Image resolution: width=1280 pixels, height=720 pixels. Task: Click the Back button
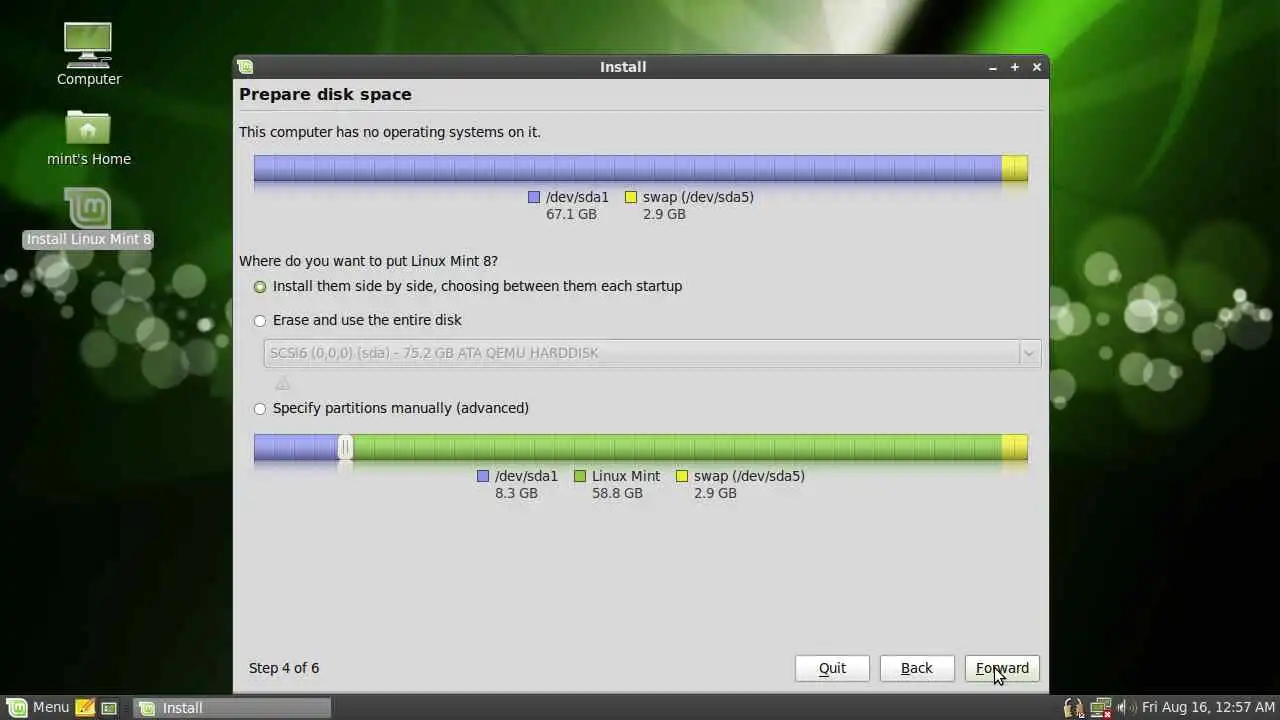point(916,668)
